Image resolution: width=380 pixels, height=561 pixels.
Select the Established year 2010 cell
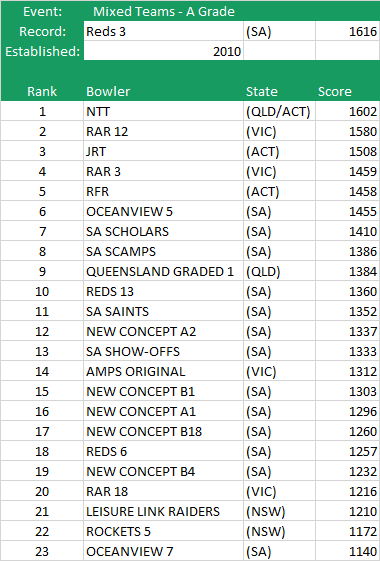[x=164, y=51]
